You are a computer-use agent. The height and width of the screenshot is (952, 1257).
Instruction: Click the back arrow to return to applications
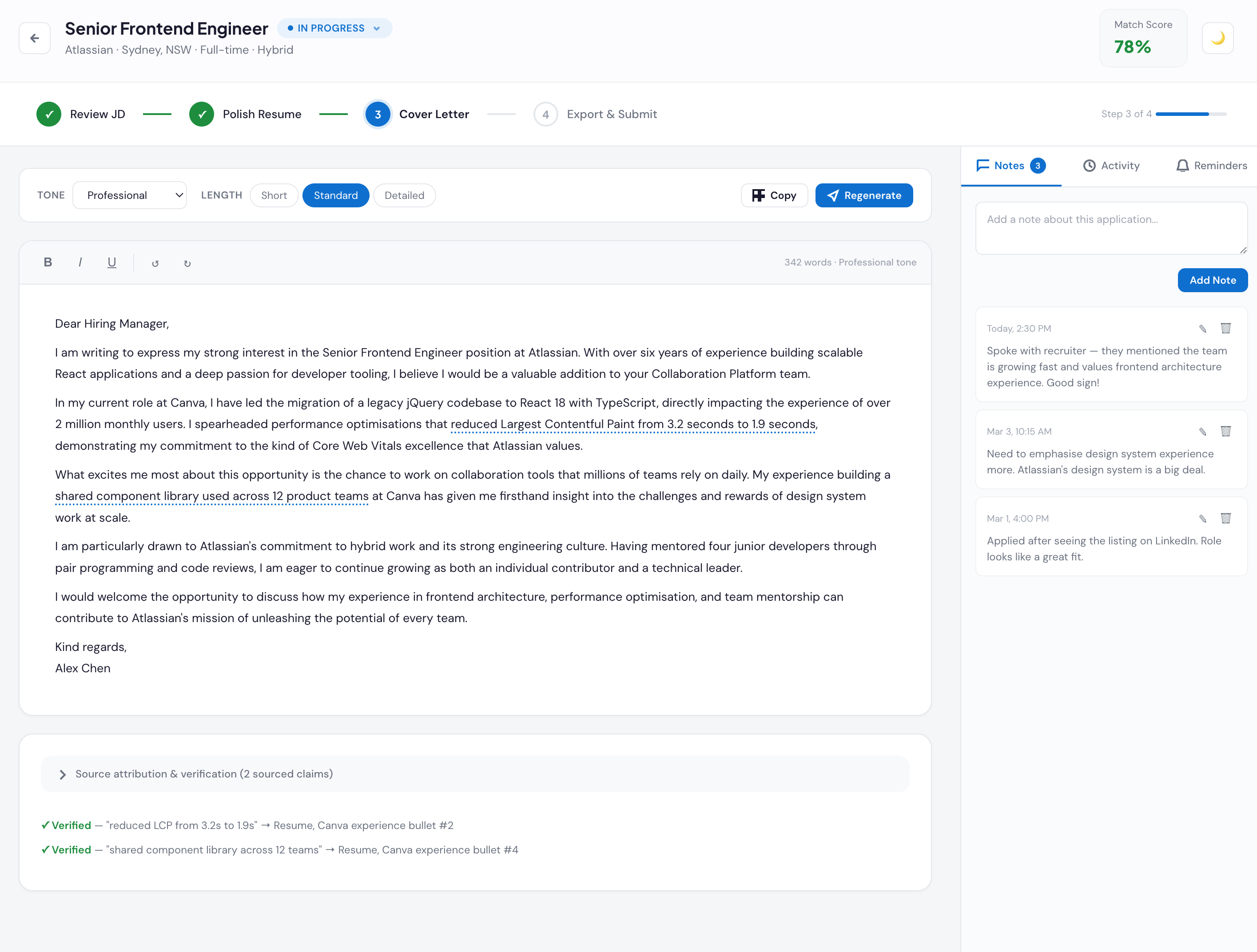pos(34,38)
